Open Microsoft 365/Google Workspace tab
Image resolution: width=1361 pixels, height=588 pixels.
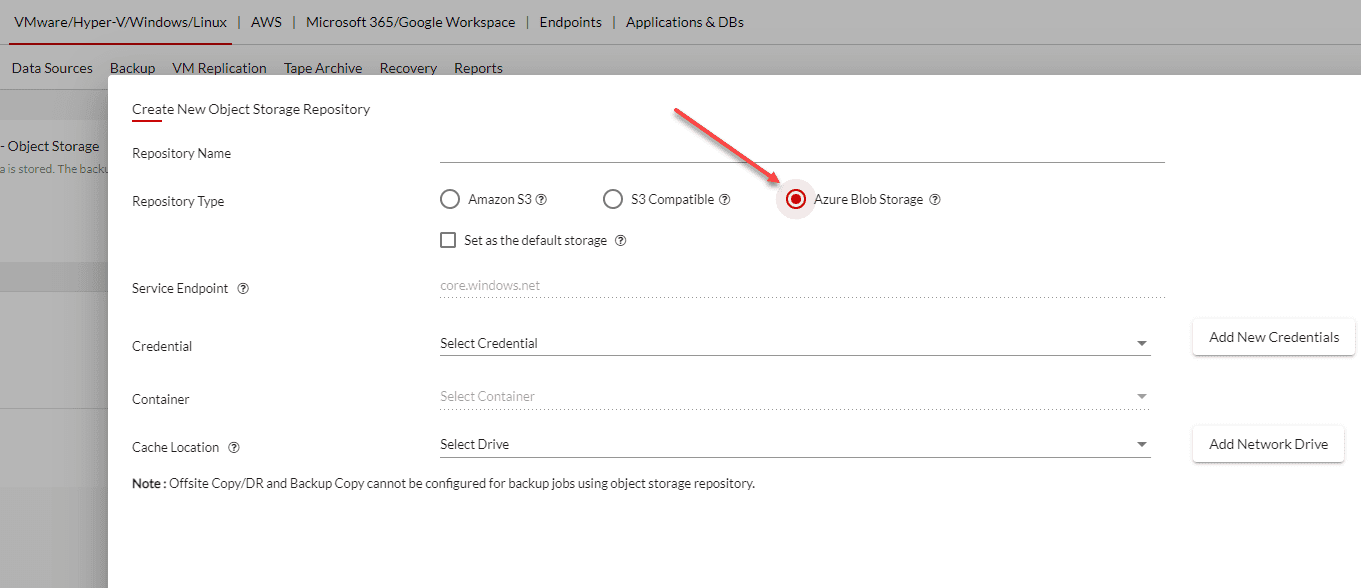pos(411,22)
